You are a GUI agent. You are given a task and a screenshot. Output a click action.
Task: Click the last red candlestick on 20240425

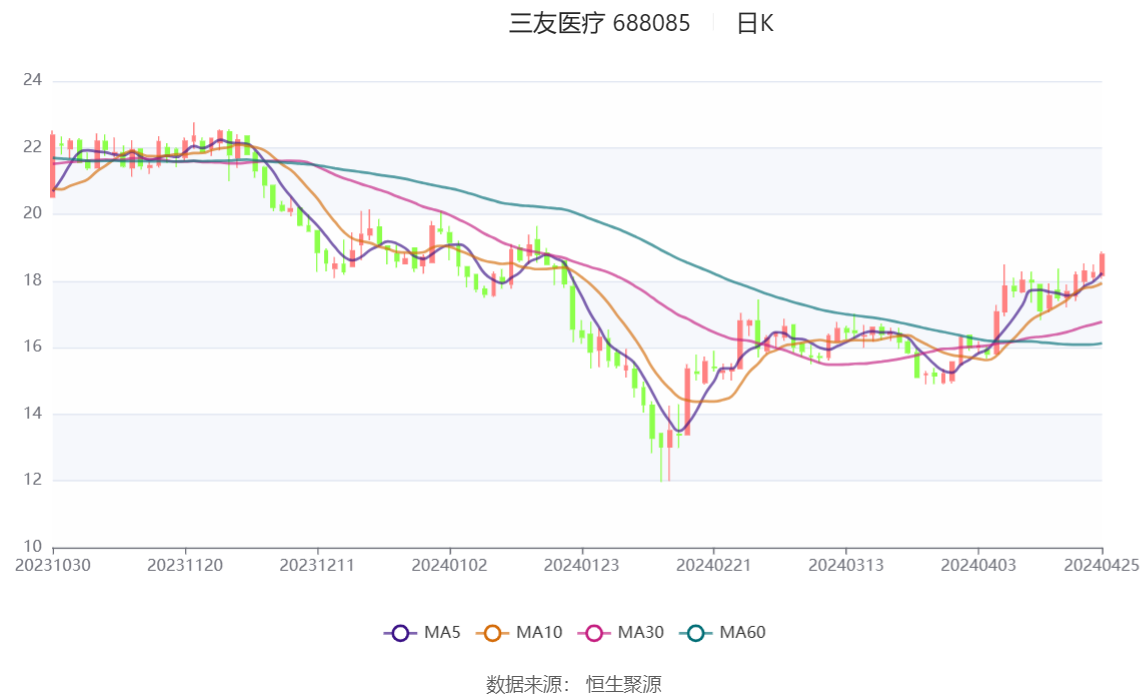(1102, 263)
